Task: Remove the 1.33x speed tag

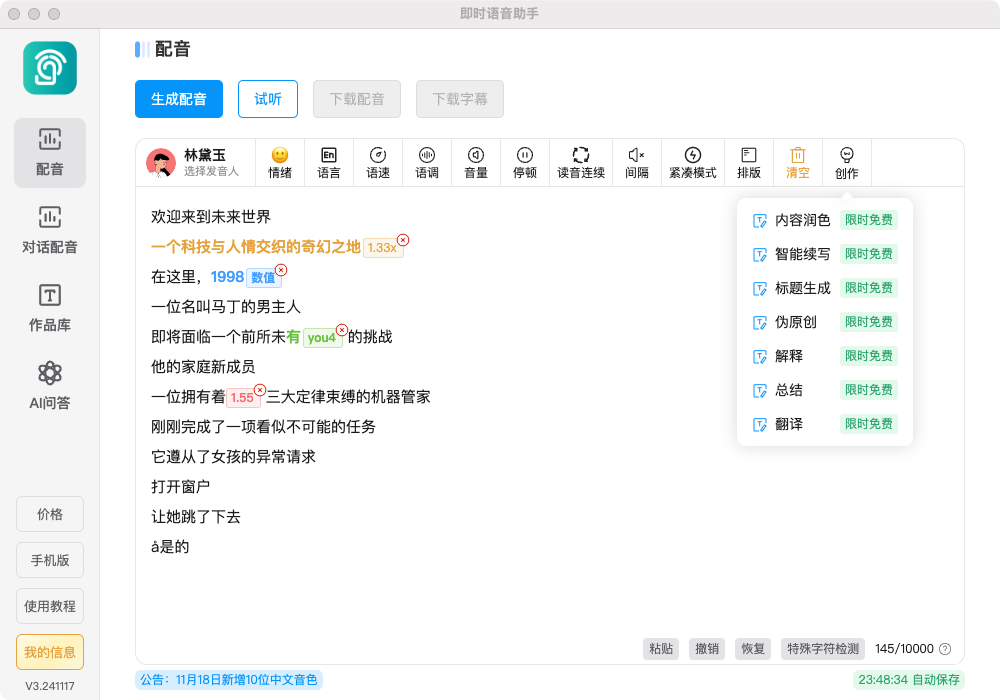Action: click(403, 240)
